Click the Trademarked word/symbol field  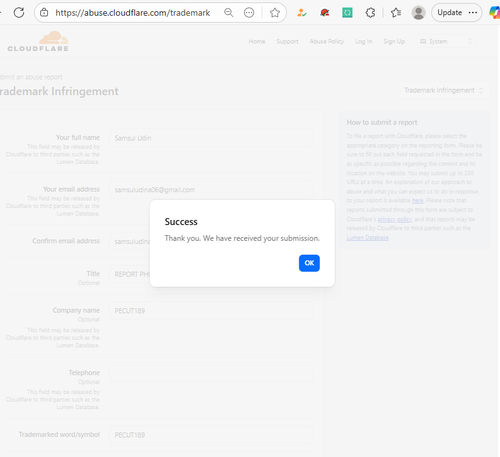pyautogui.click(x=211, y=435)
